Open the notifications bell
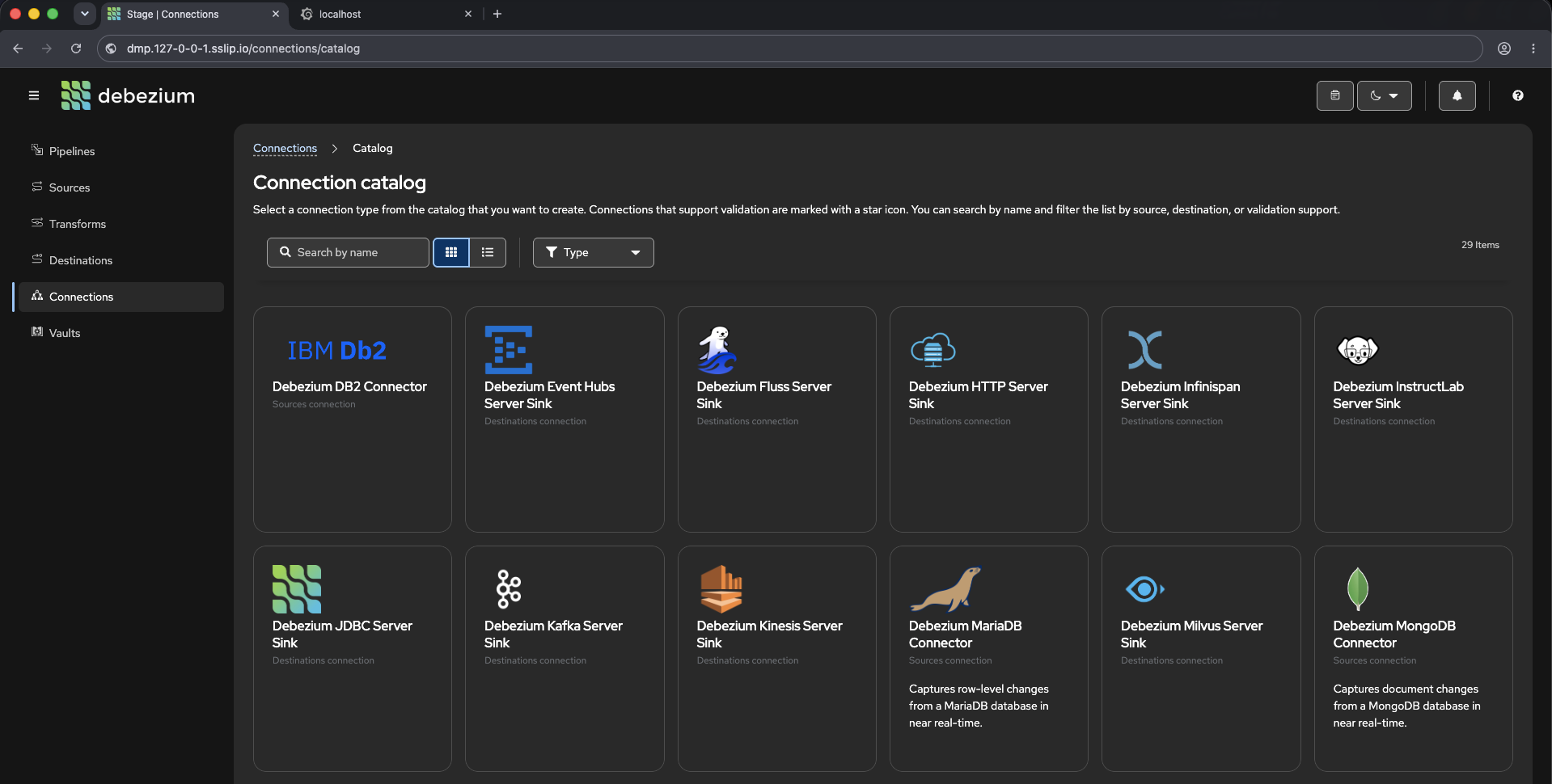This screenshot has width=1552, height=784. coord(1457,95)
